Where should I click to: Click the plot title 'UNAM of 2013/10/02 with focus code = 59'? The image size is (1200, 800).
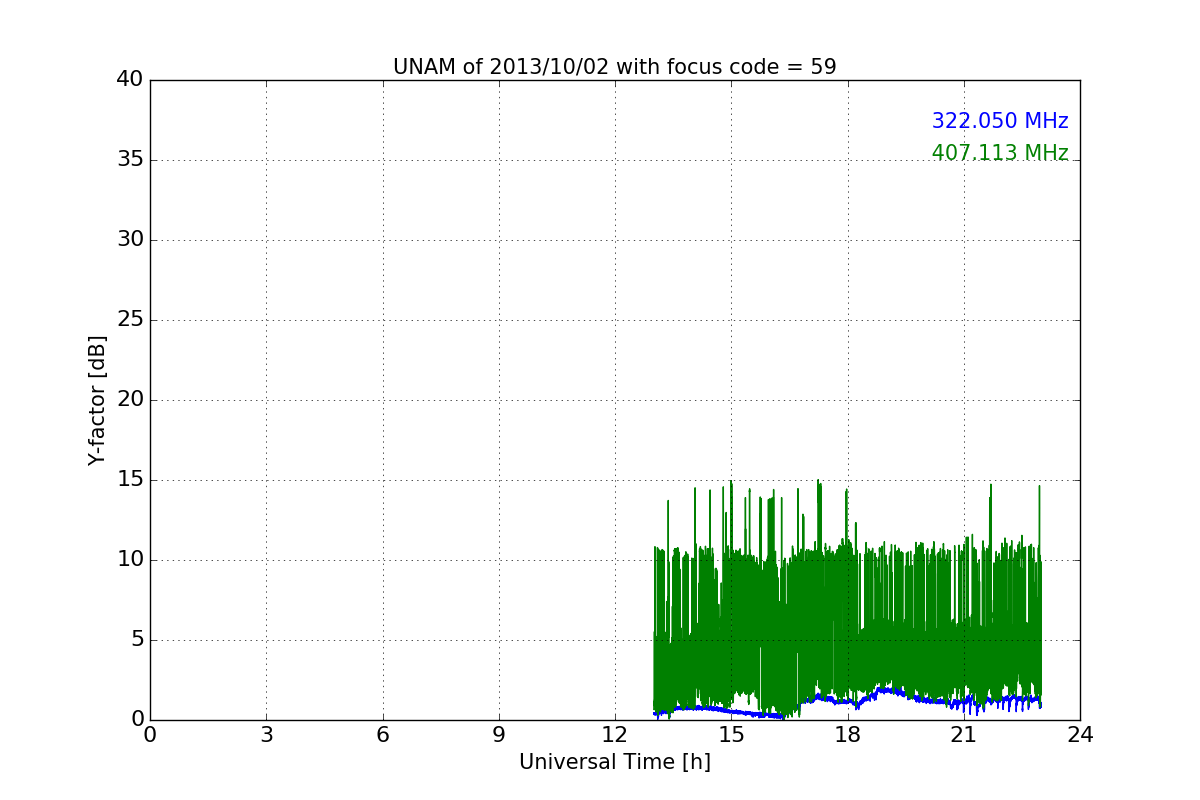[x=614, y=67]
